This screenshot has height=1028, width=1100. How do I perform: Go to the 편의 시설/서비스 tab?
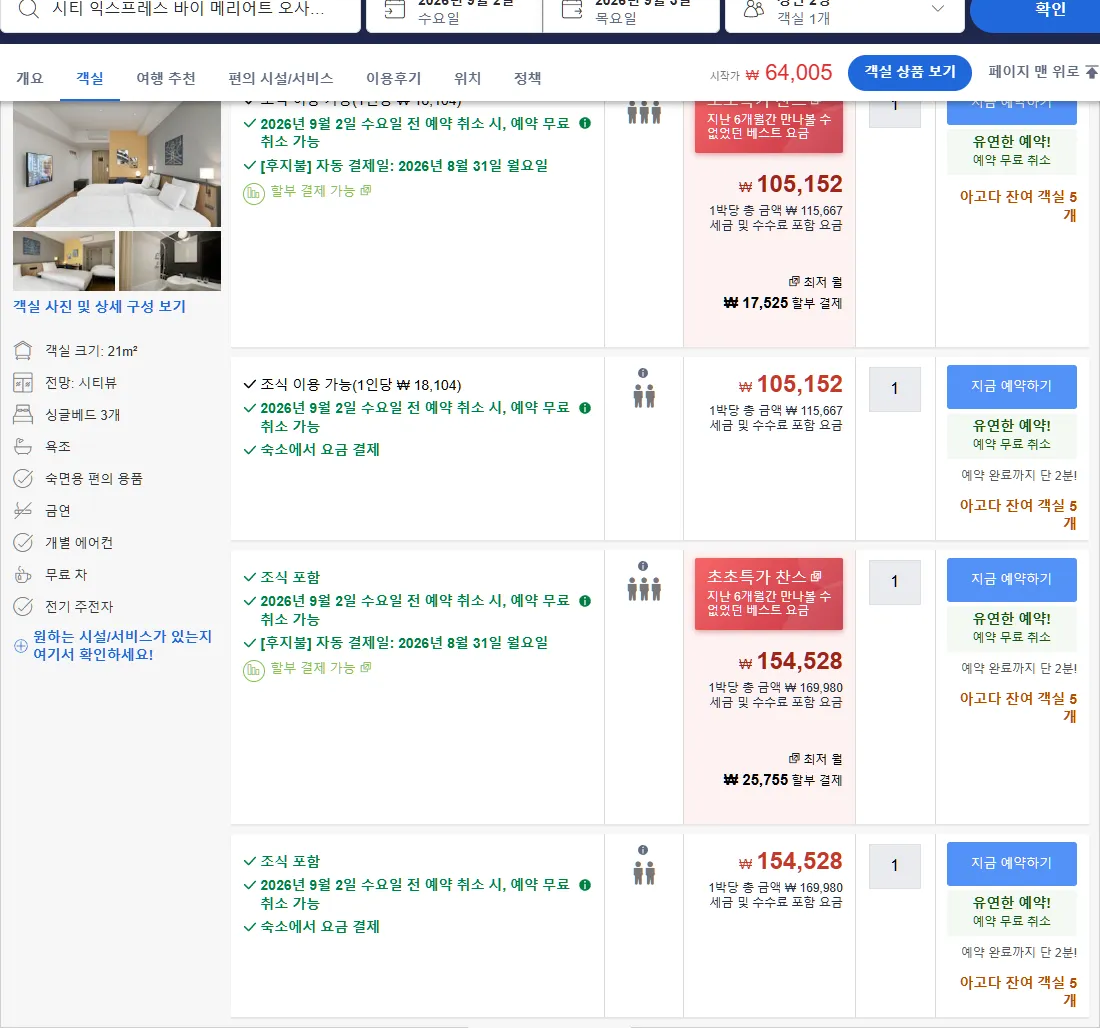(x=281, y=78)
